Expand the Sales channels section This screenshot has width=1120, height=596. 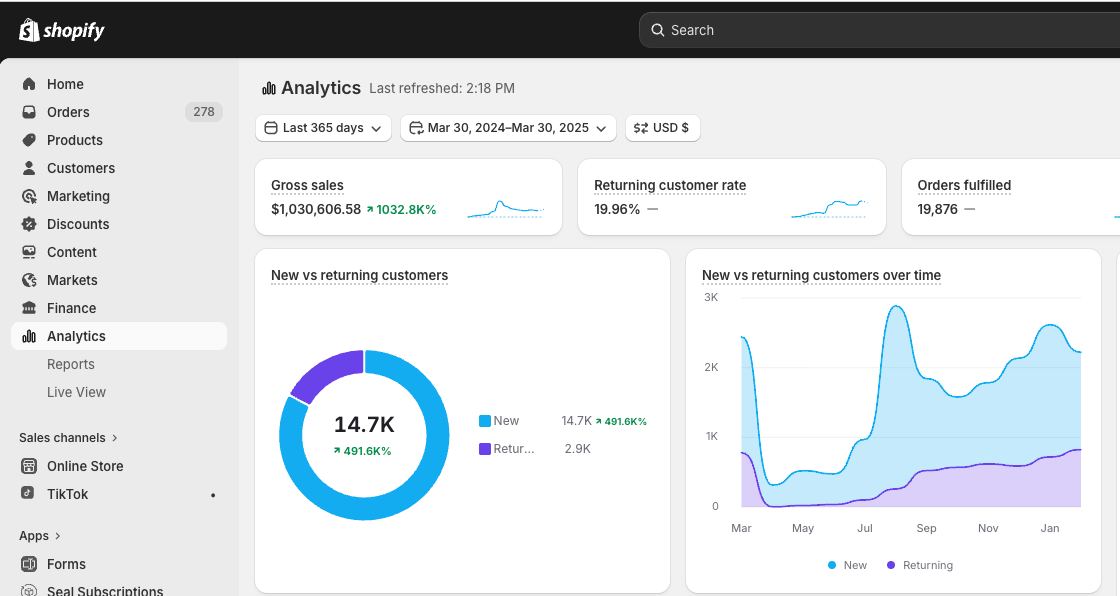(69, 437)
